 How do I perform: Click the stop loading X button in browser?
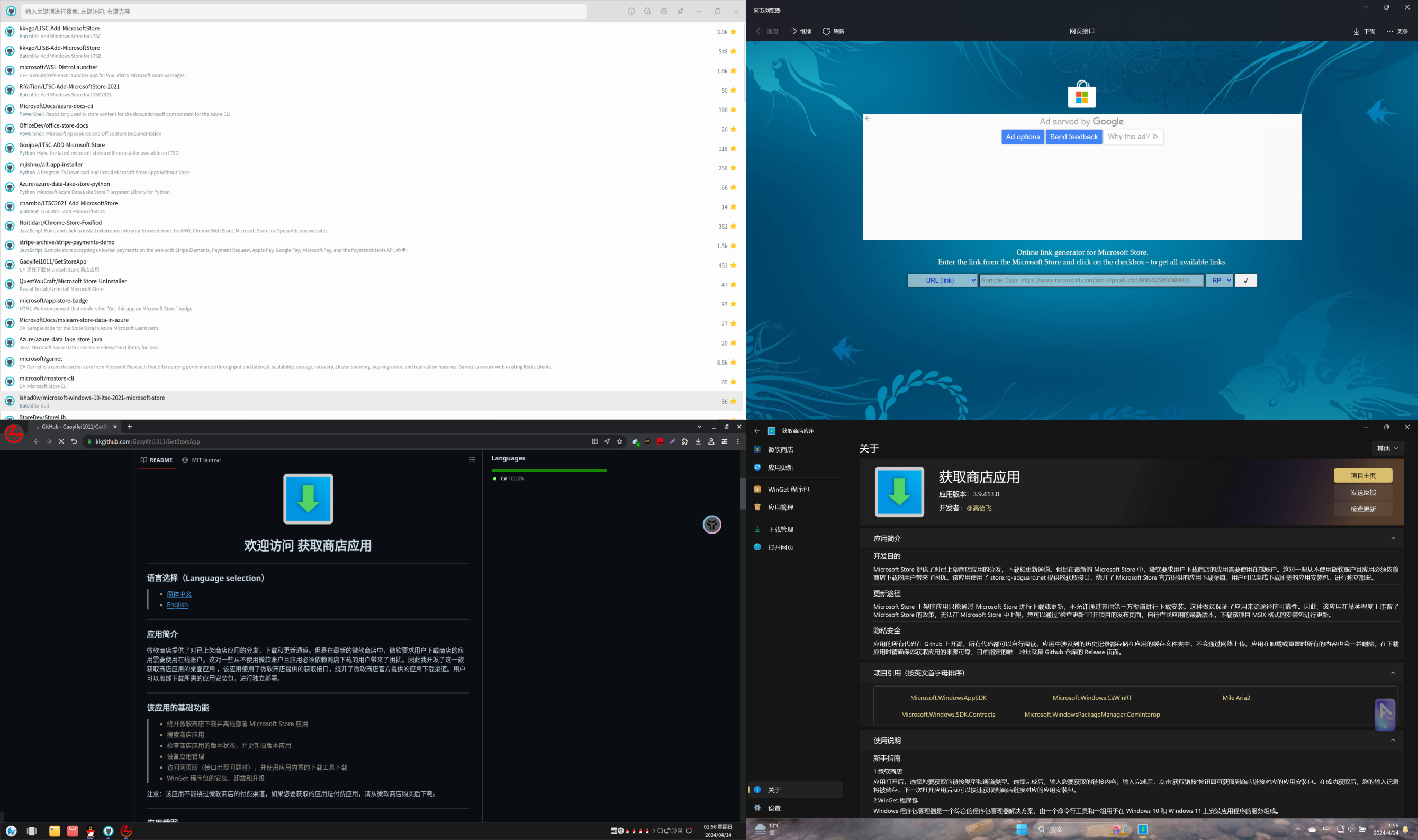(61, 441)
